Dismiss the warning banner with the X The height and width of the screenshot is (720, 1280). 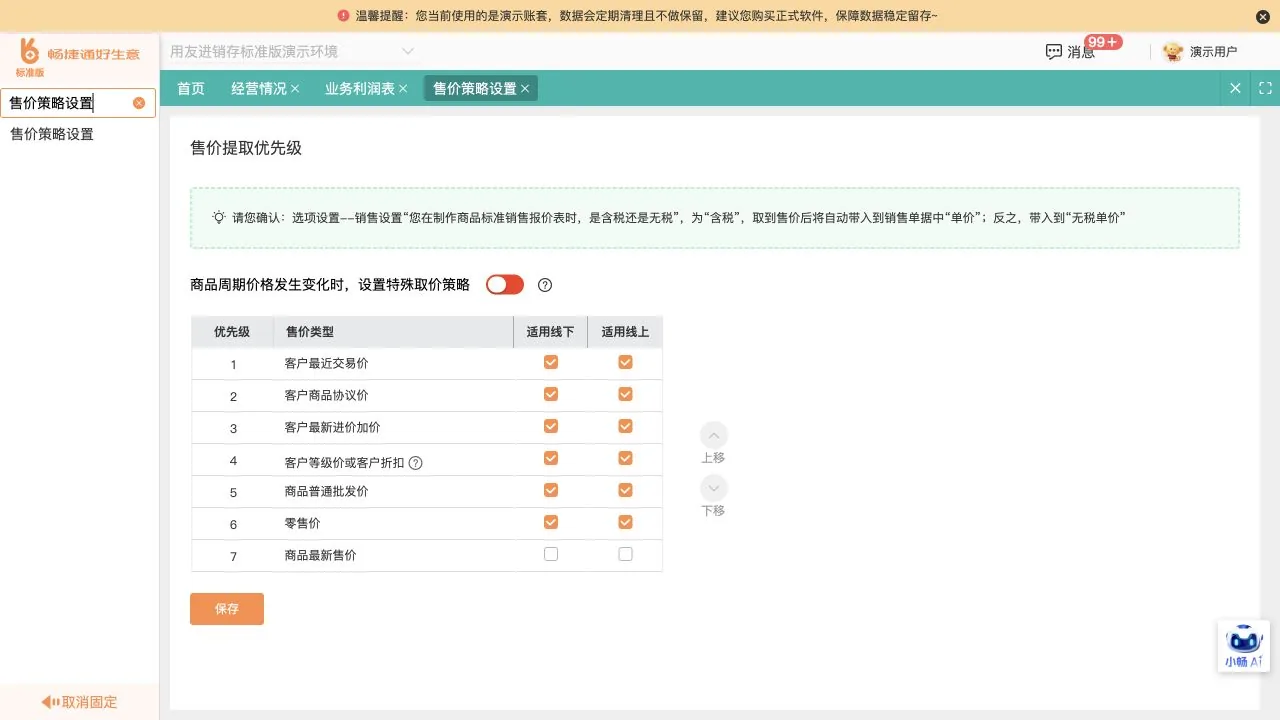pyautogui.click(x=1262, y=16)
